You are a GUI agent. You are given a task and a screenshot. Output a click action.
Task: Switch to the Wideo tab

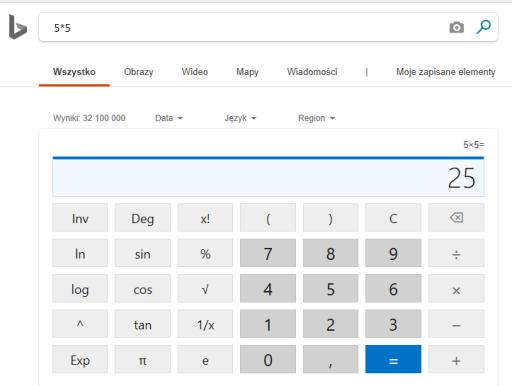point(195,72)
